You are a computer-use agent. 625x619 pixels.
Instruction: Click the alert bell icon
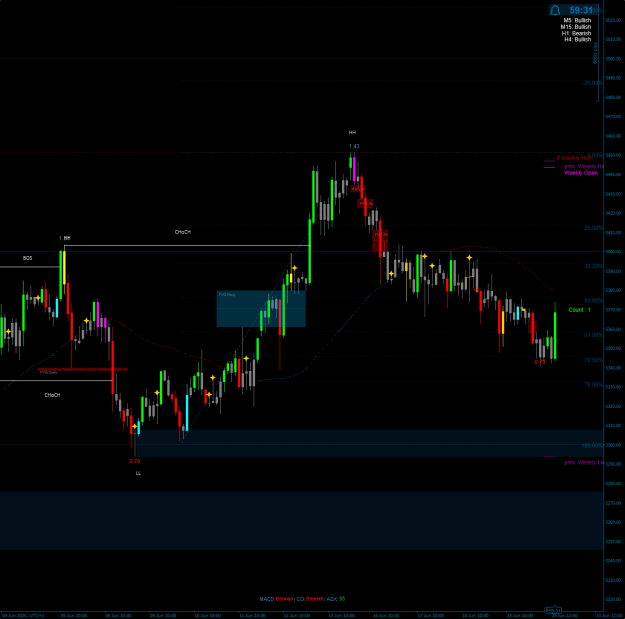555,10
